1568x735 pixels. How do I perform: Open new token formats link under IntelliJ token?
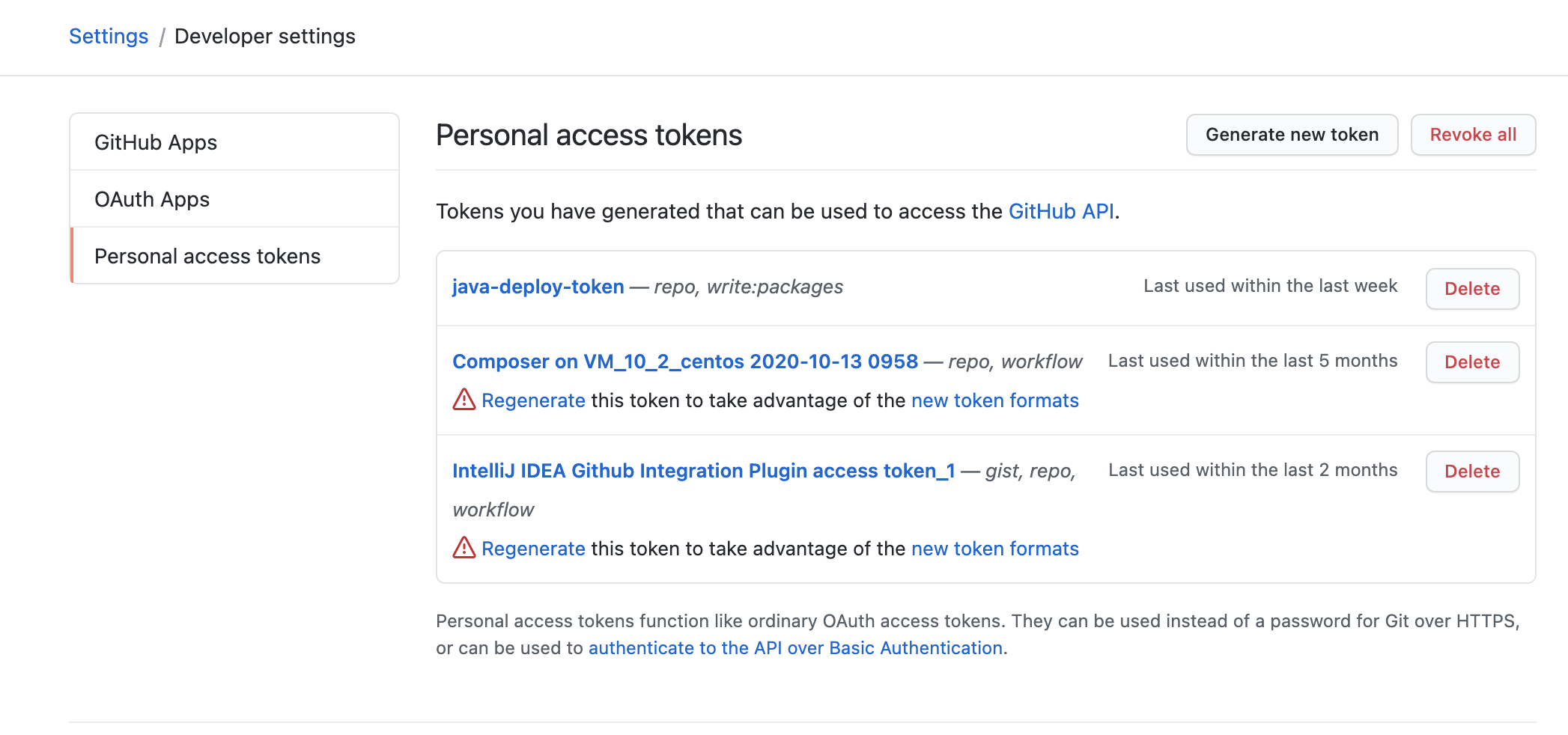[x=994, y=549]
